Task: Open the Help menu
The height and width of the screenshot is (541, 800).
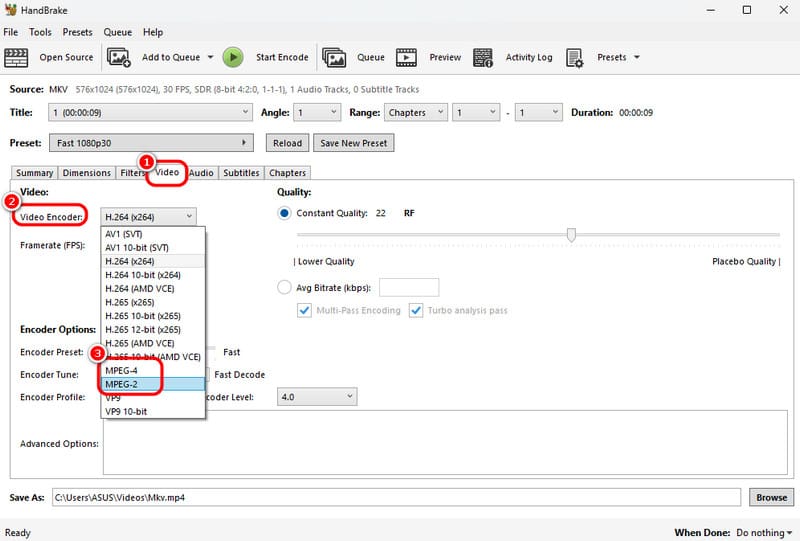Action: [153, 32]
